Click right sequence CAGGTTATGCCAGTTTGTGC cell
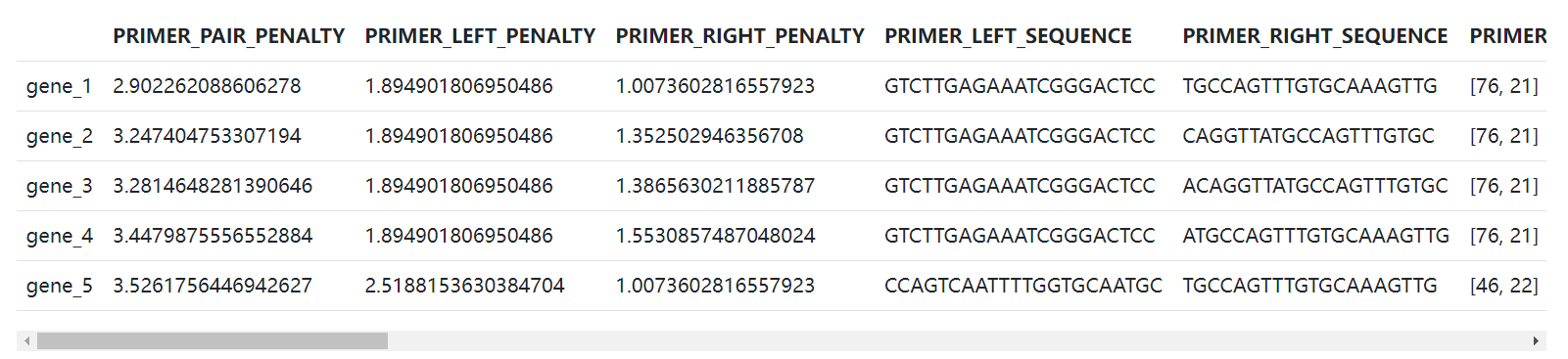The height and width of the screenshot is (359, 1568). (x=1307, y=136)
